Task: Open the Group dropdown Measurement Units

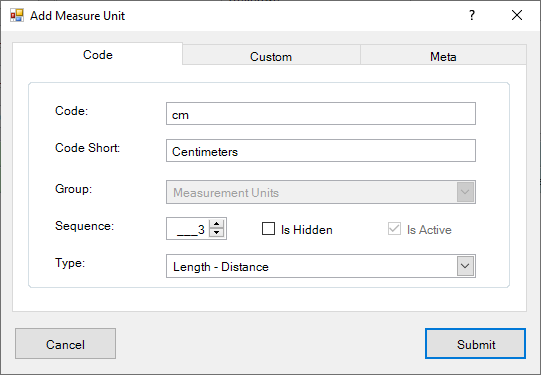Action: pyautogui.click(x=321, y=192)
